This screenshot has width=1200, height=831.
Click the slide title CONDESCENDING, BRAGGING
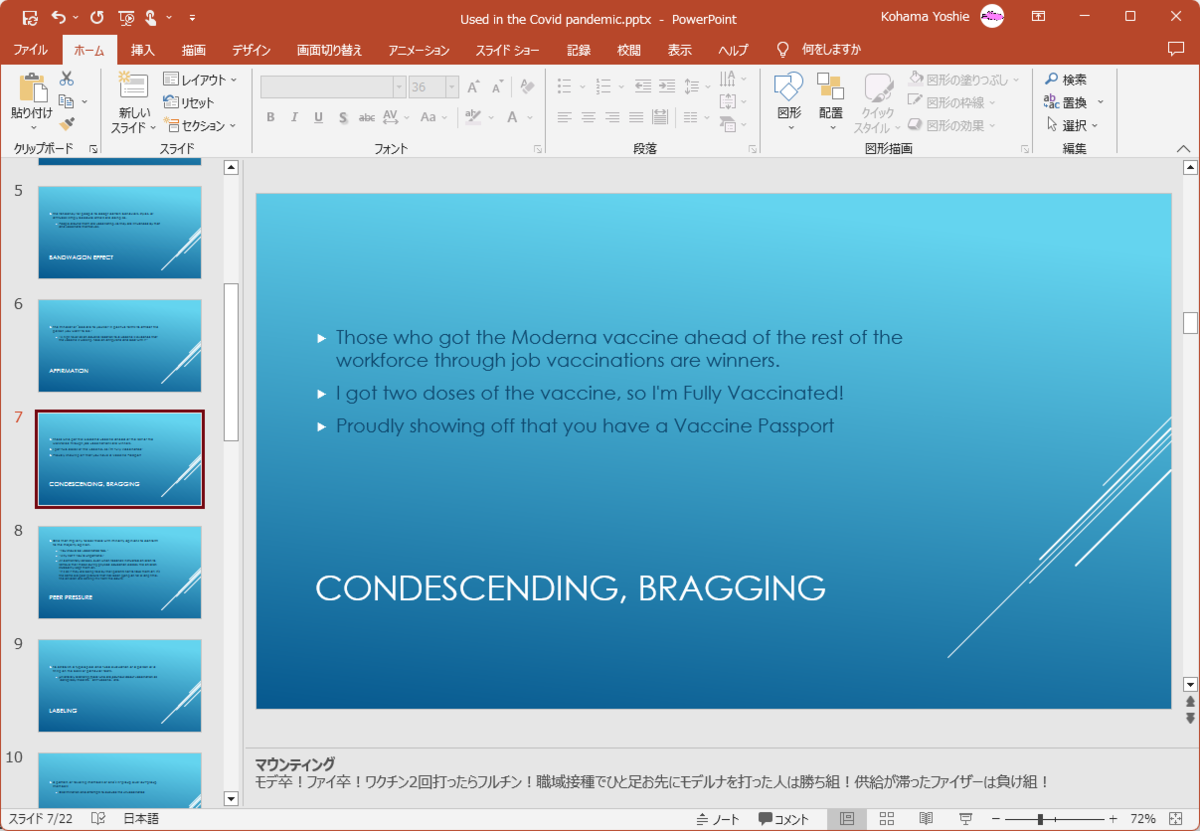click(x=570, y=588)
